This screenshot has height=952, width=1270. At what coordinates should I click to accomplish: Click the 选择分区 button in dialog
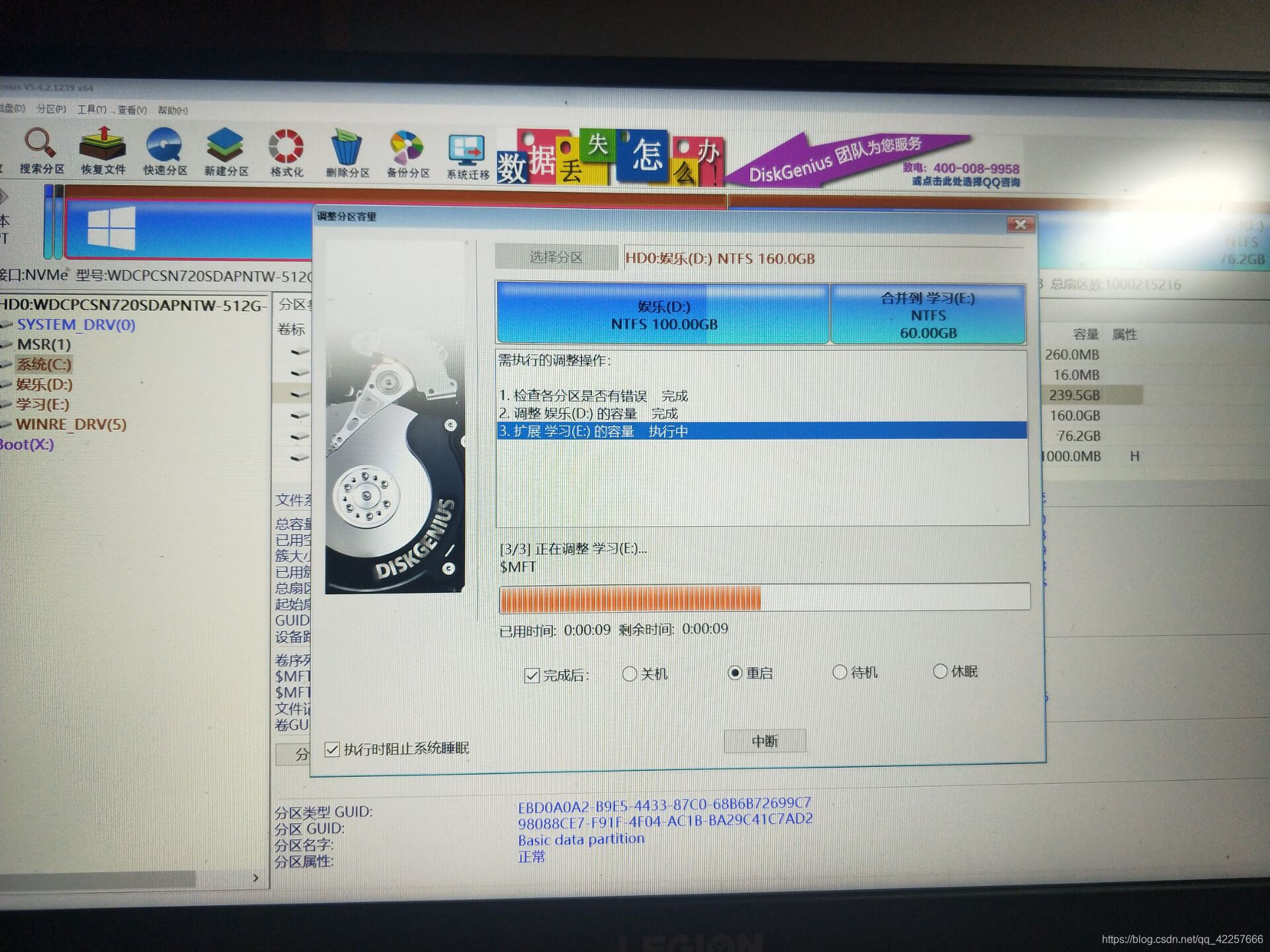click(556, 257)
